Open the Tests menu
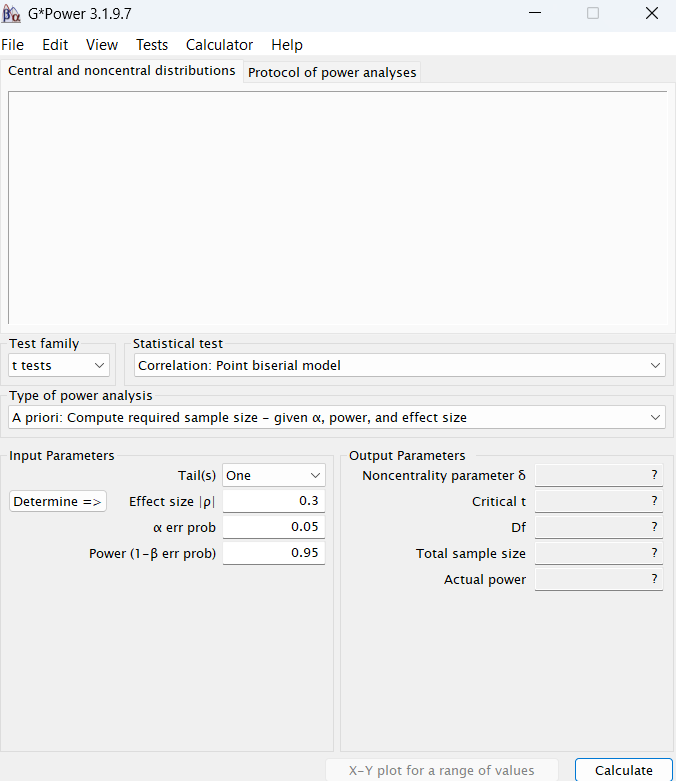The width and height of the screenshot is (676, 781). click(152, 45)
